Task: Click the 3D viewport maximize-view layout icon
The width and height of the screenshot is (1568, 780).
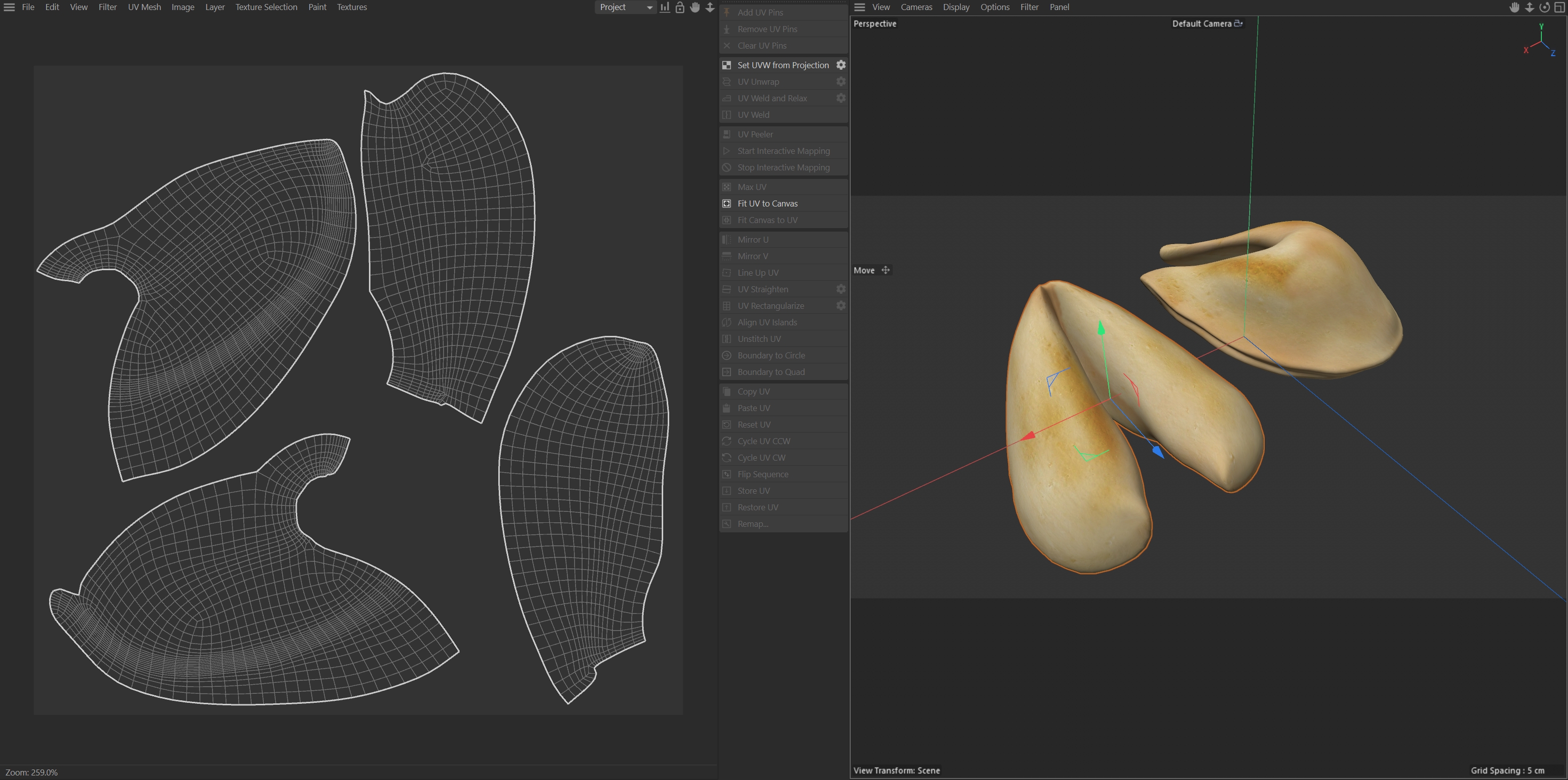Action: coord(1559,8)
